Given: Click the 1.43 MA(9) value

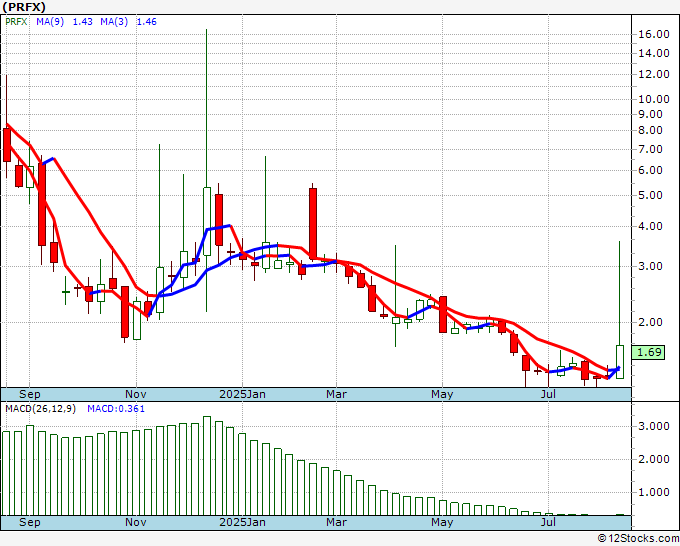Looking at the screenshot, I should point(82,22).
